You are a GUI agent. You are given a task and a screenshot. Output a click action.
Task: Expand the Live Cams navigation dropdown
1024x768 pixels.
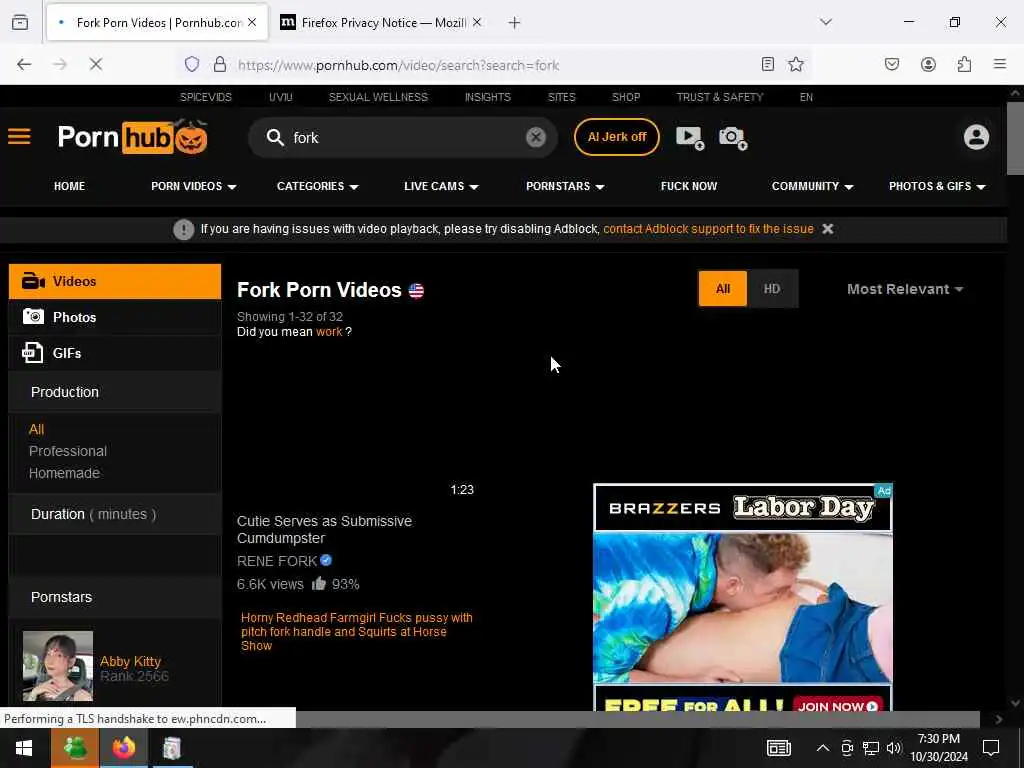(441, 186)
